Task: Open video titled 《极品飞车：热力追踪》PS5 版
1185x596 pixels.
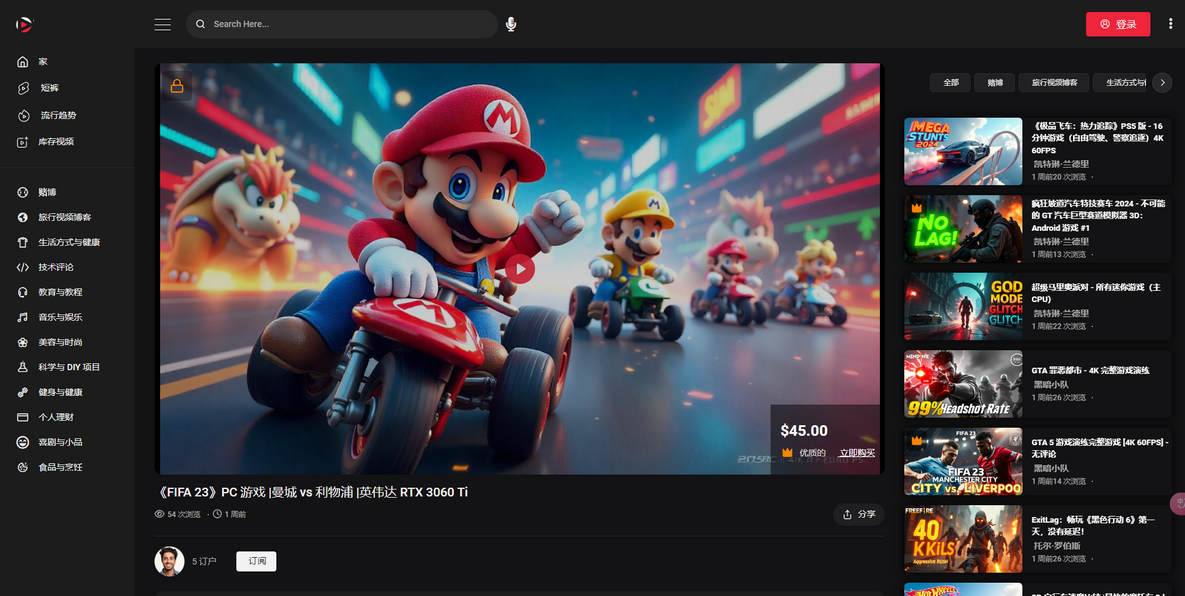Action: 1097,138
